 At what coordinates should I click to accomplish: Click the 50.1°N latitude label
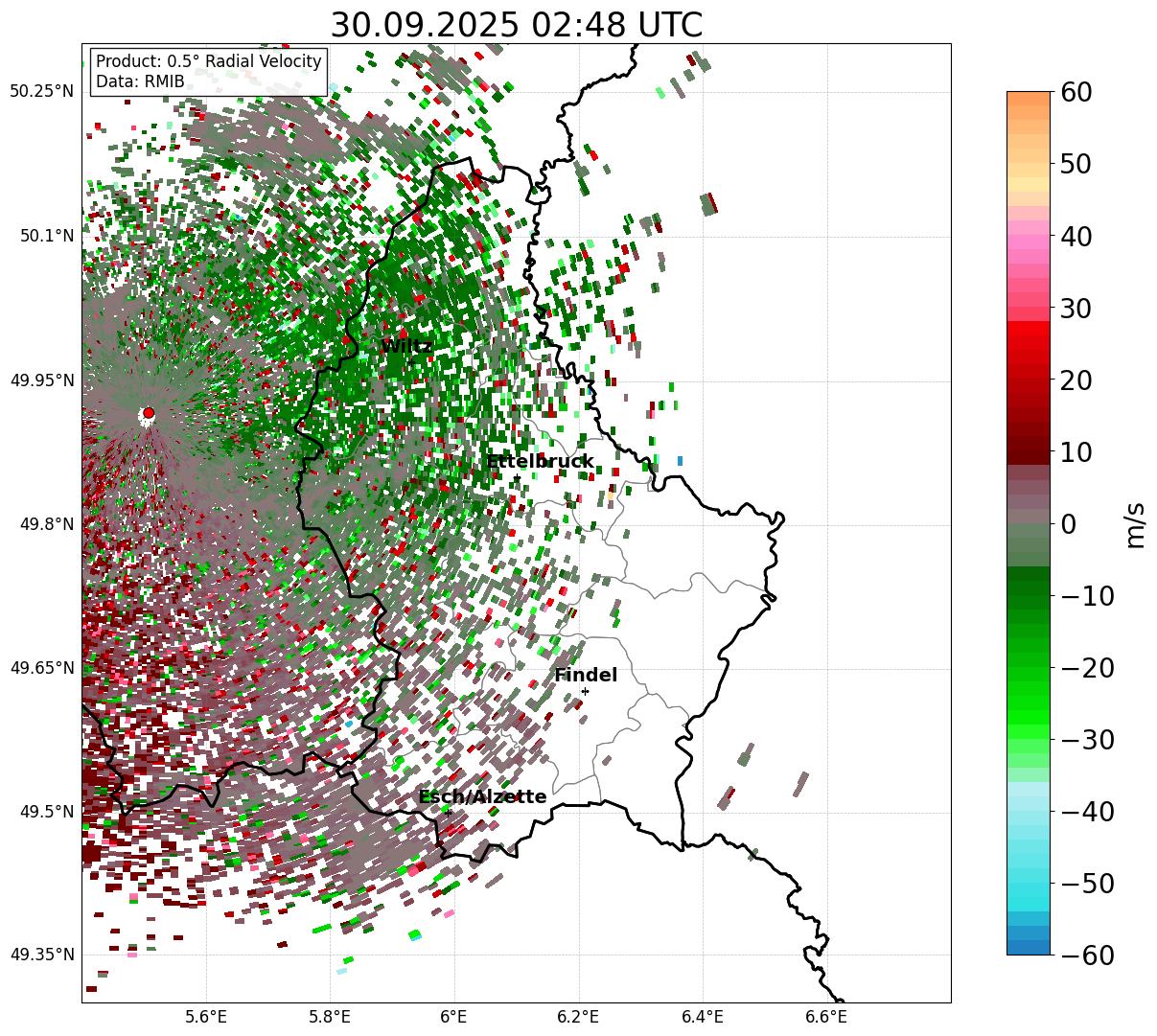[x=46, y=236]
